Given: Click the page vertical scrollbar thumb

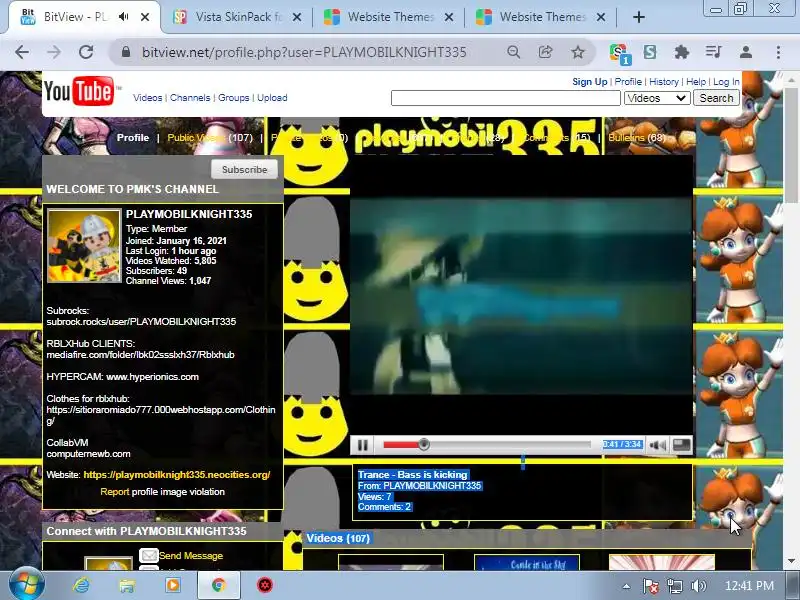Looking at the screenshot, I should [x=791, y=144].
